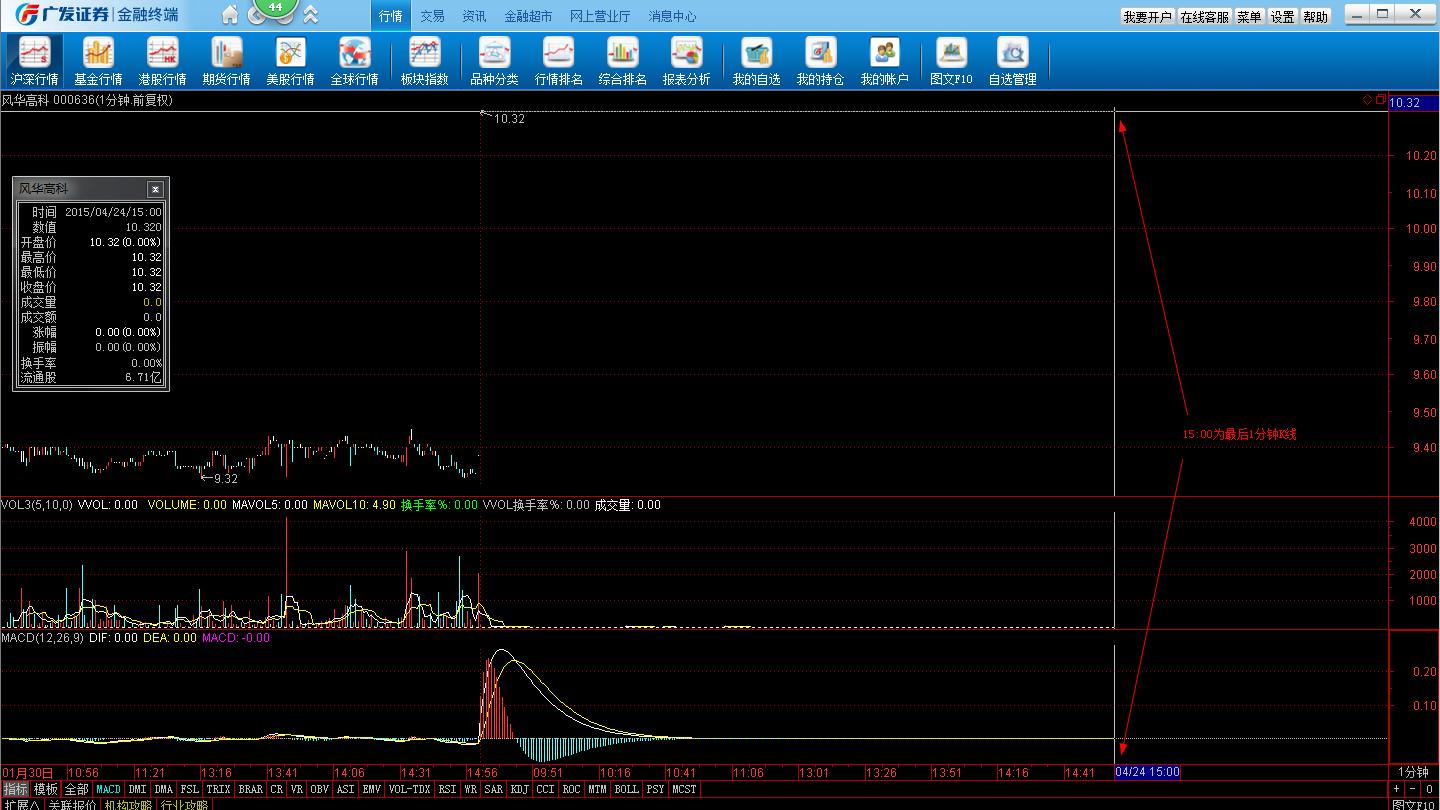Open 我的自选 watchlist icon
This screenshot has height=810, width=1440.
756,61
